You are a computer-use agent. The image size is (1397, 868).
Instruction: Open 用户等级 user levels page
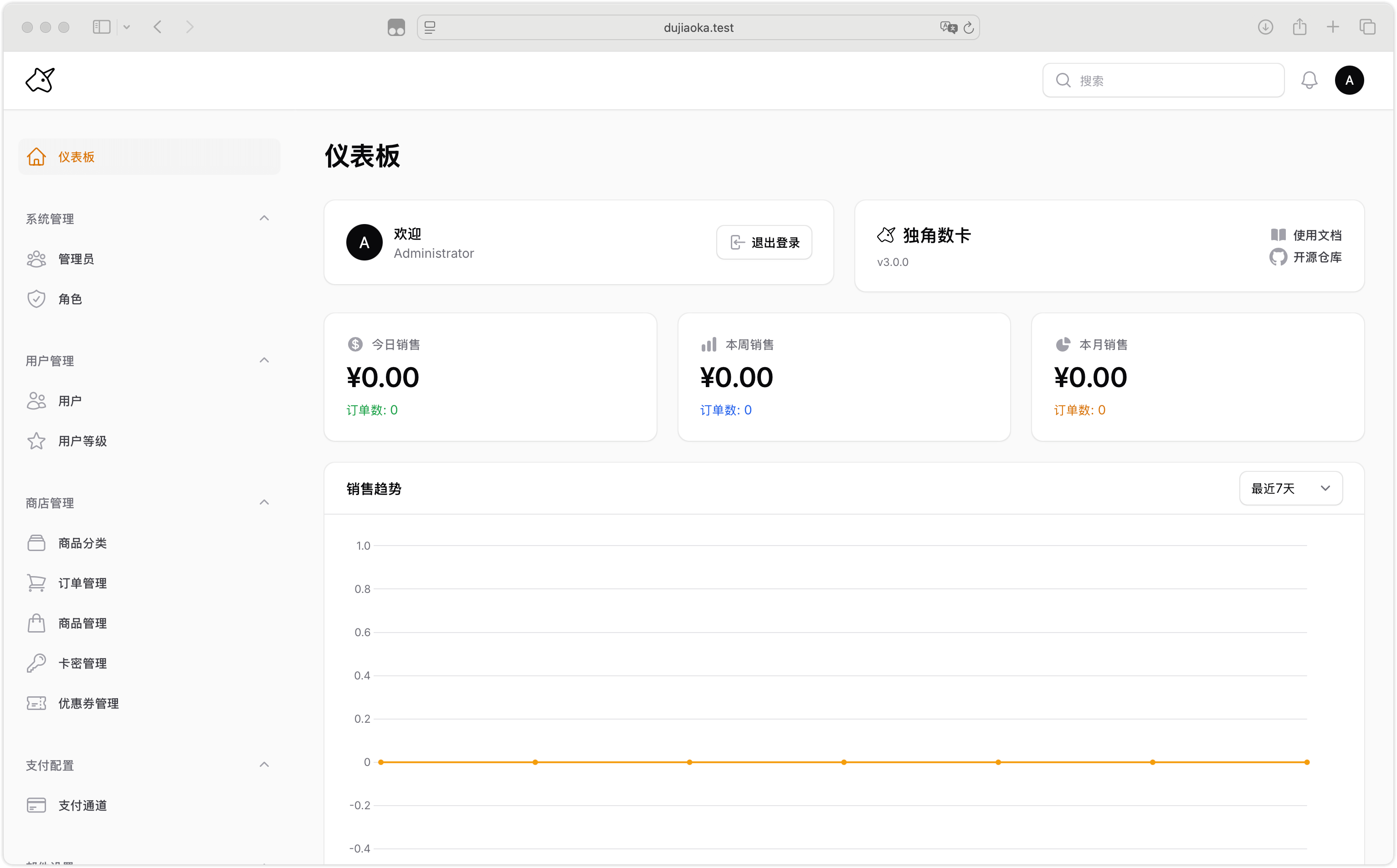(x=149, y=441)
